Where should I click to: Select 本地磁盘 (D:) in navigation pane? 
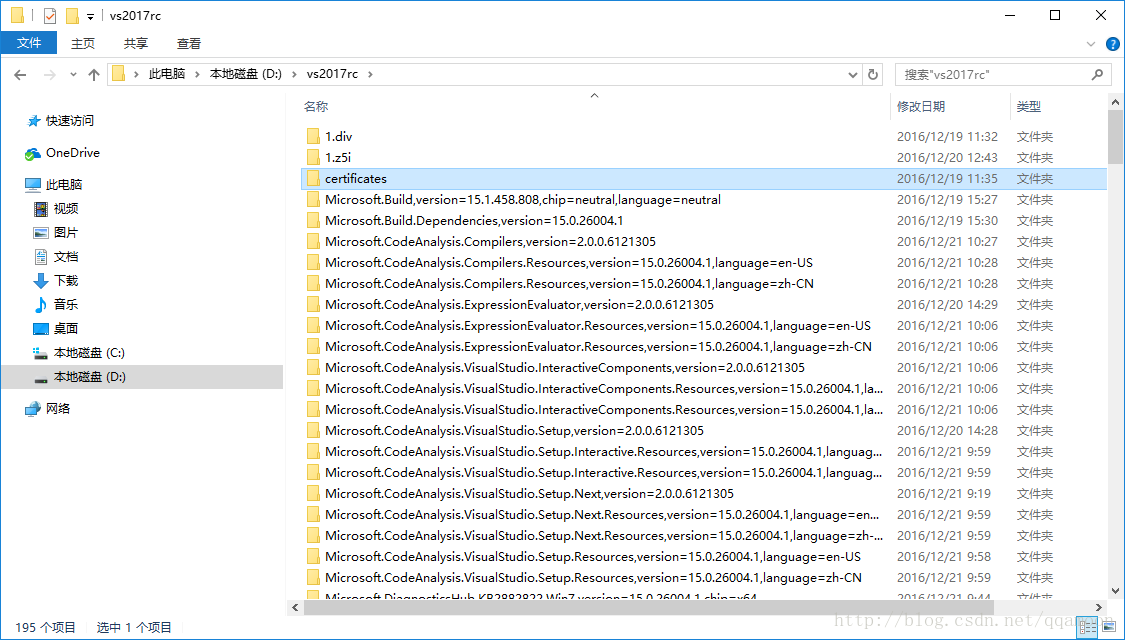[89, 377]
